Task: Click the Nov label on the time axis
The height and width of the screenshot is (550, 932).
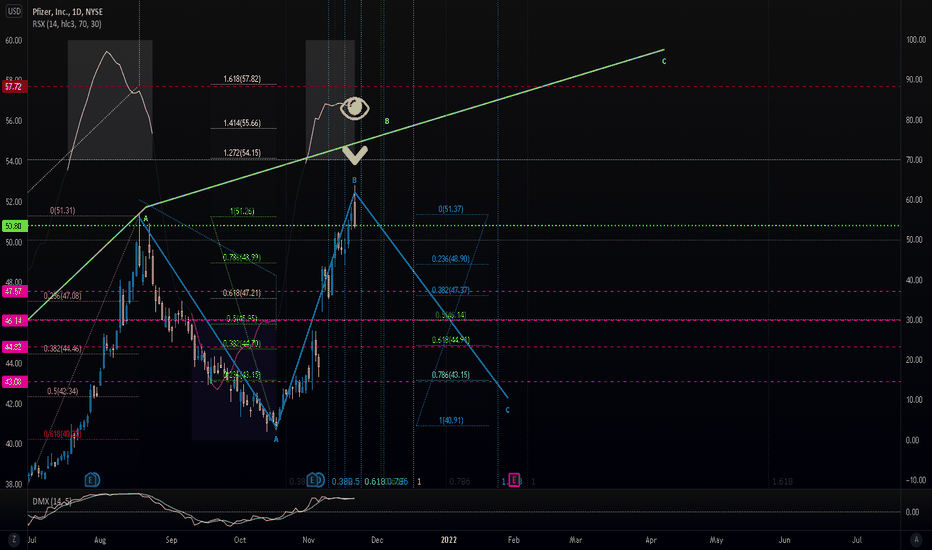Action: (x=308, y=540)
